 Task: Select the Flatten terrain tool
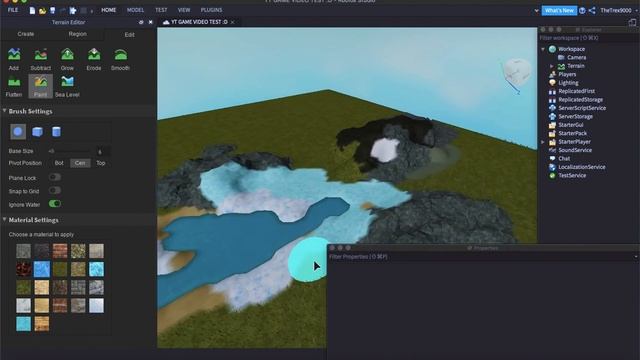coord(14,86)
